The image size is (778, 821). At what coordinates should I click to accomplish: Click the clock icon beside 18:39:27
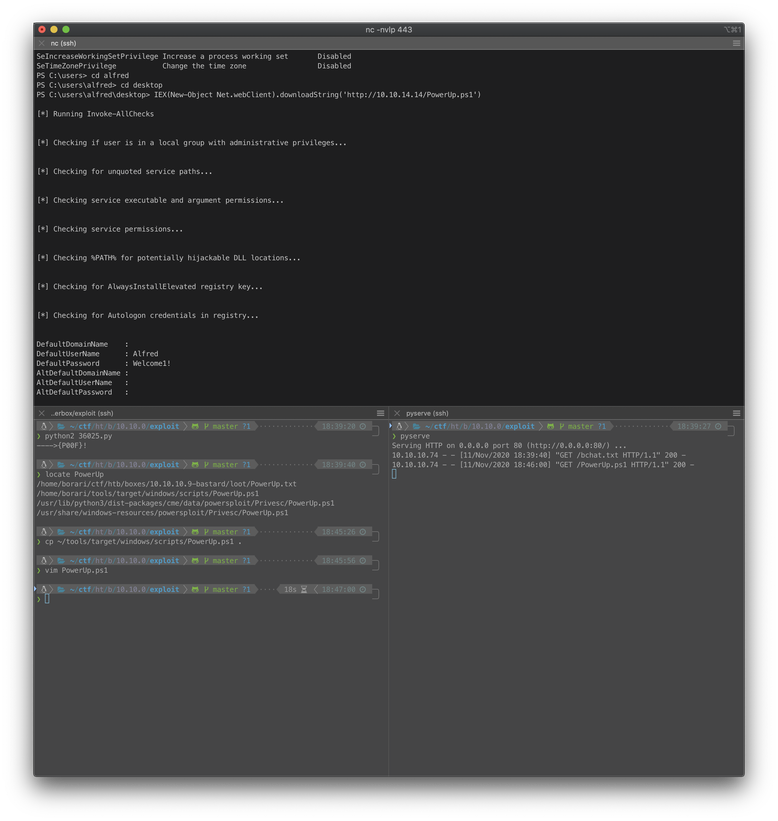(718, 426)
